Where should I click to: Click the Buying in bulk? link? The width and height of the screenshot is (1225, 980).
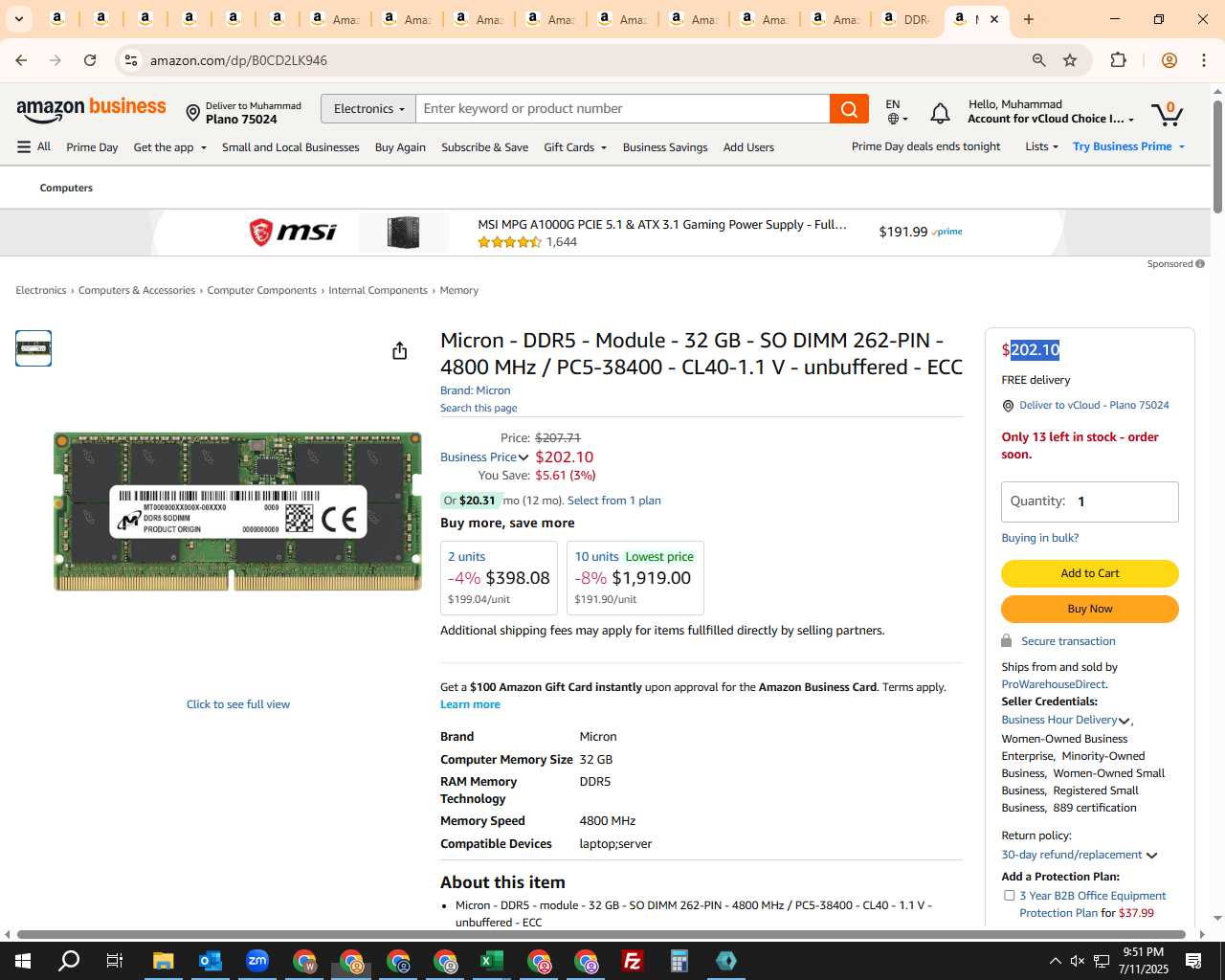[1039, 538]
